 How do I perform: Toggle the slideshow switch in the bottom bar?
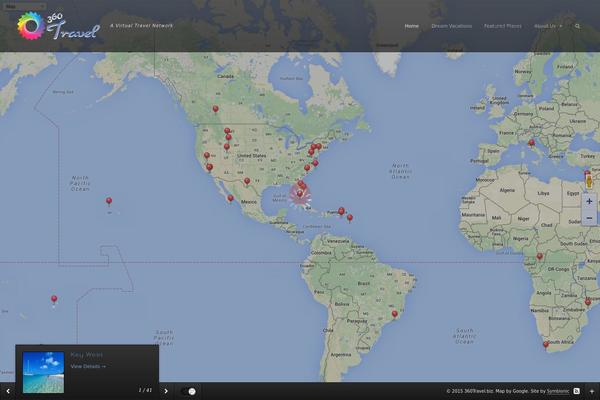(x=188, y=391)
